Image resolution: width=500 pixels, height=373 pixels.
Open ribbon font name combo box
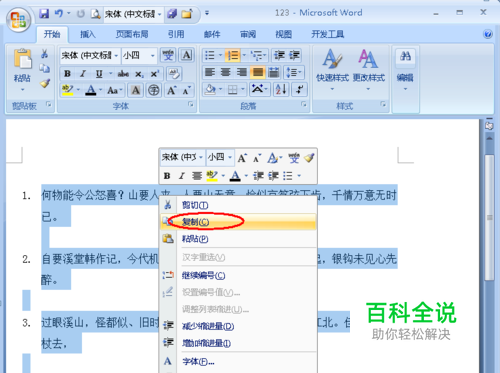[89, 55]
